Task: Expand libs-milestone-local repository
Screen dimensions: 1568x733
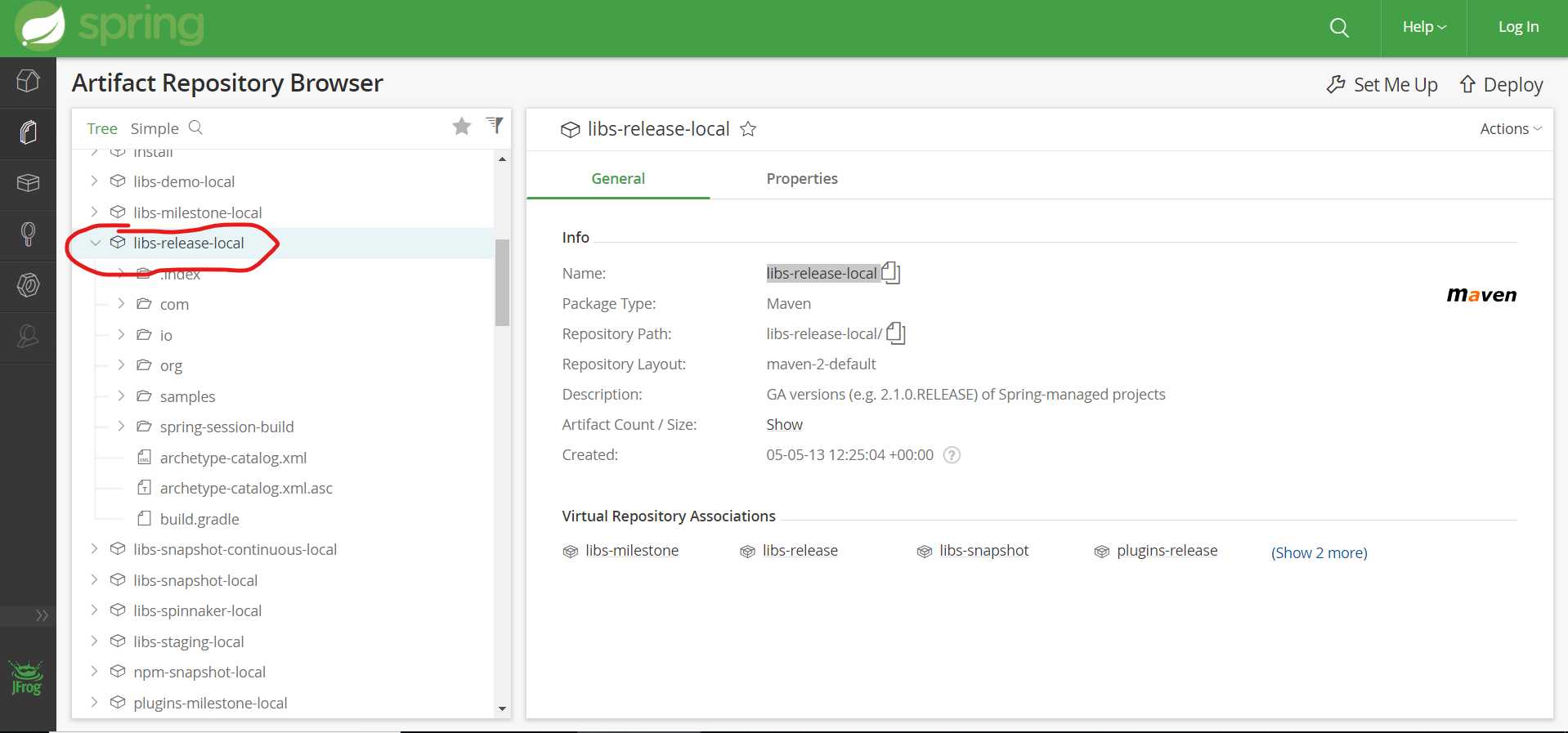Action: (94, 212)
